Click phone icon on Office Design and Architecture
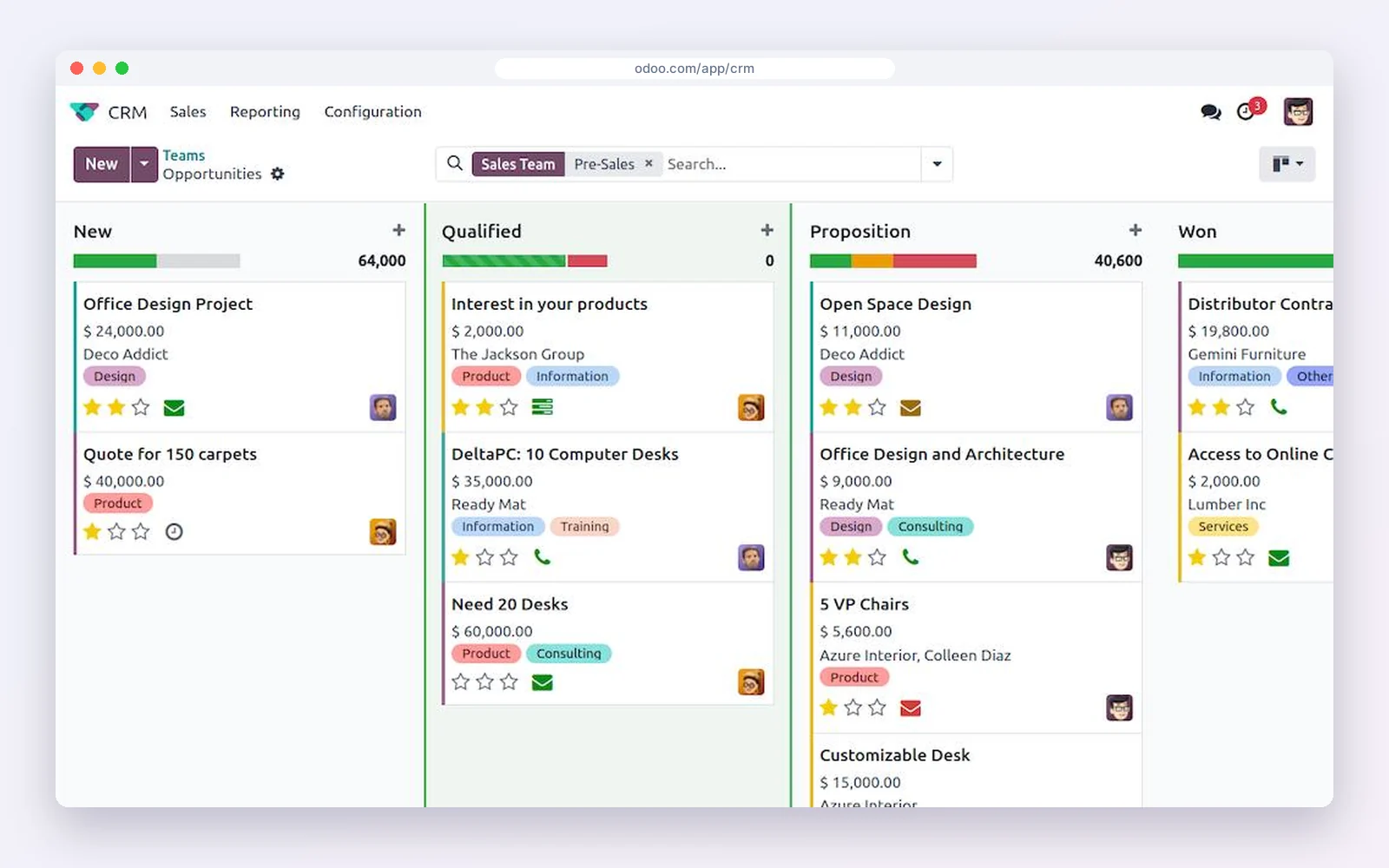 910,557
